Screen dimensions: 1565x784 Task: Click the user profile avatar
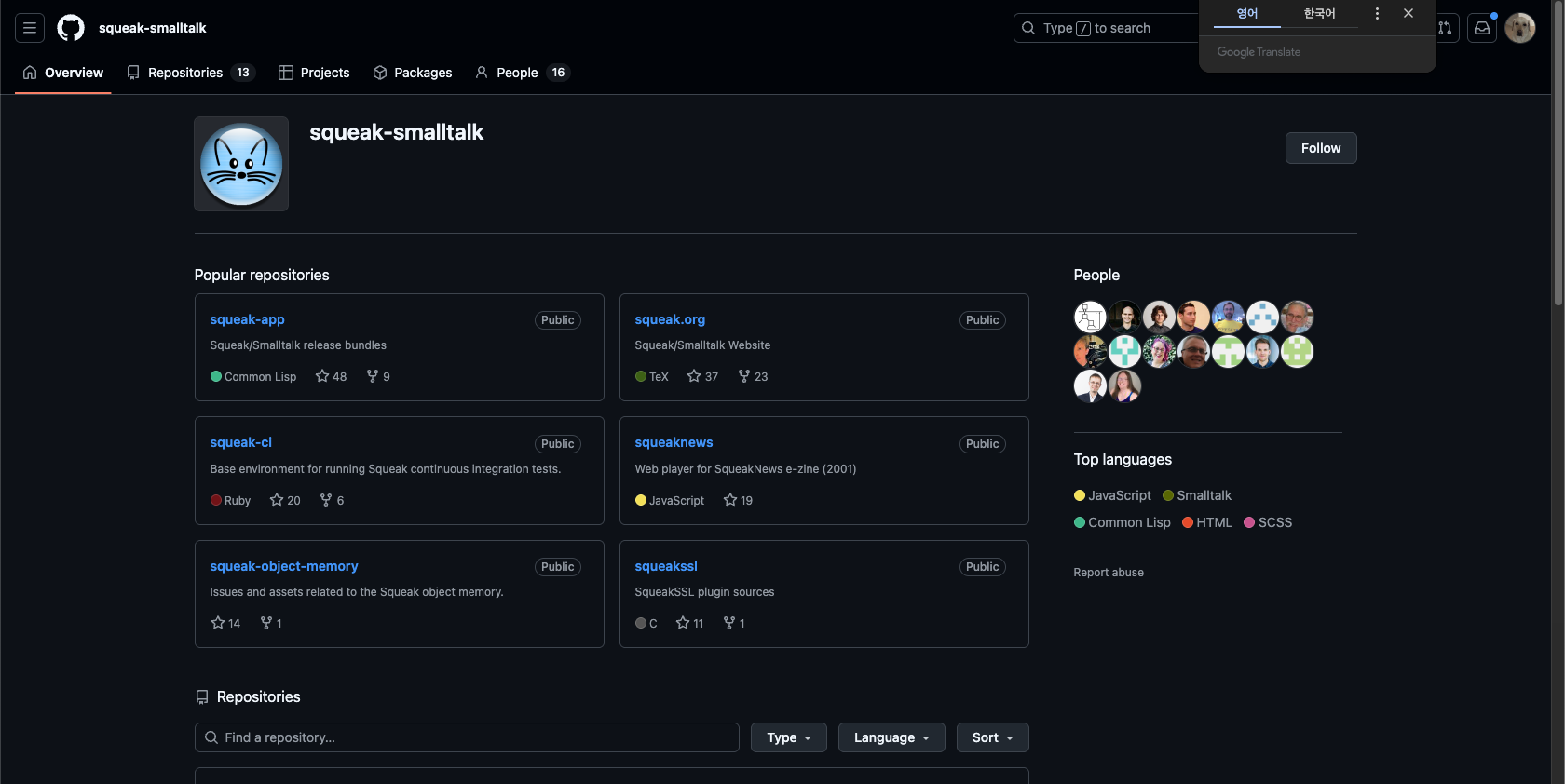1519,28
